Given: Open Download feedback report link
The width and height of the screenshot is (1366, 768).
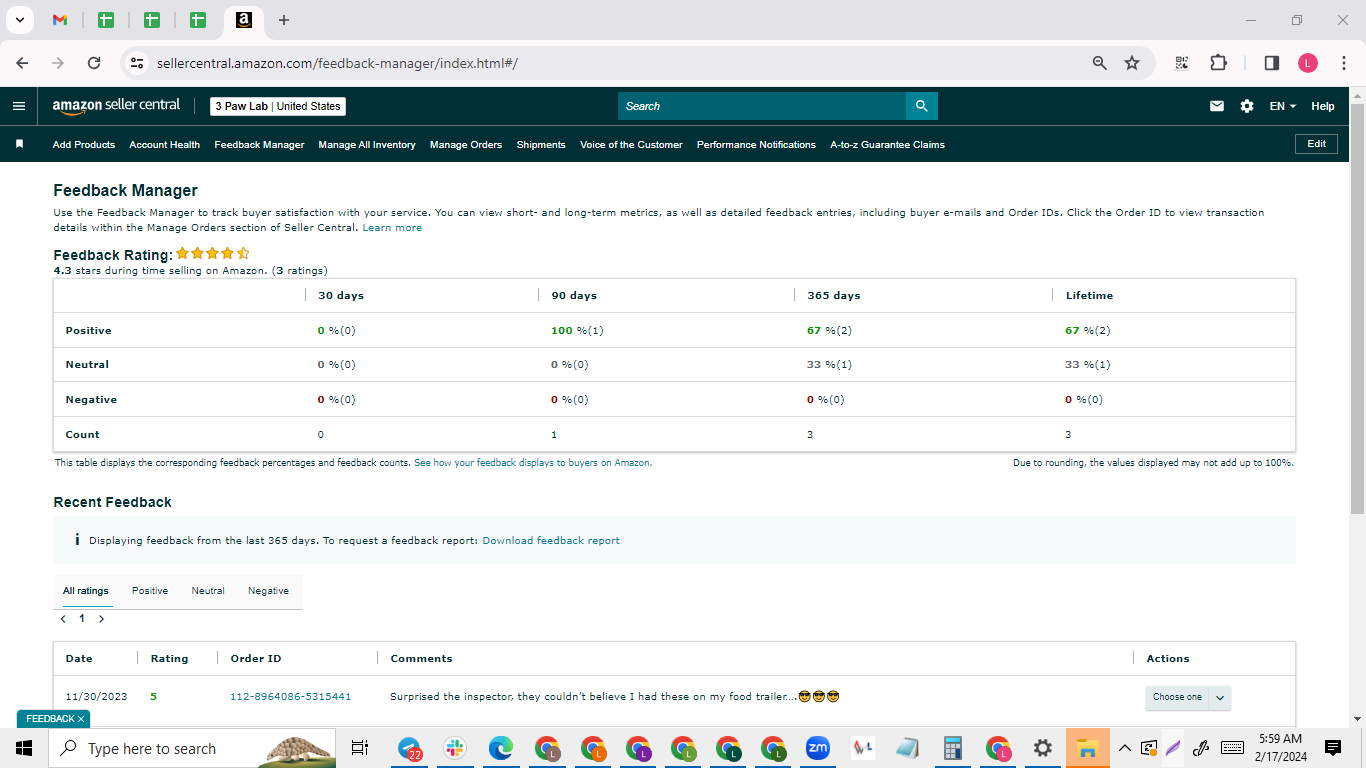Looking at the screenshot, I should tap(551, 540).
